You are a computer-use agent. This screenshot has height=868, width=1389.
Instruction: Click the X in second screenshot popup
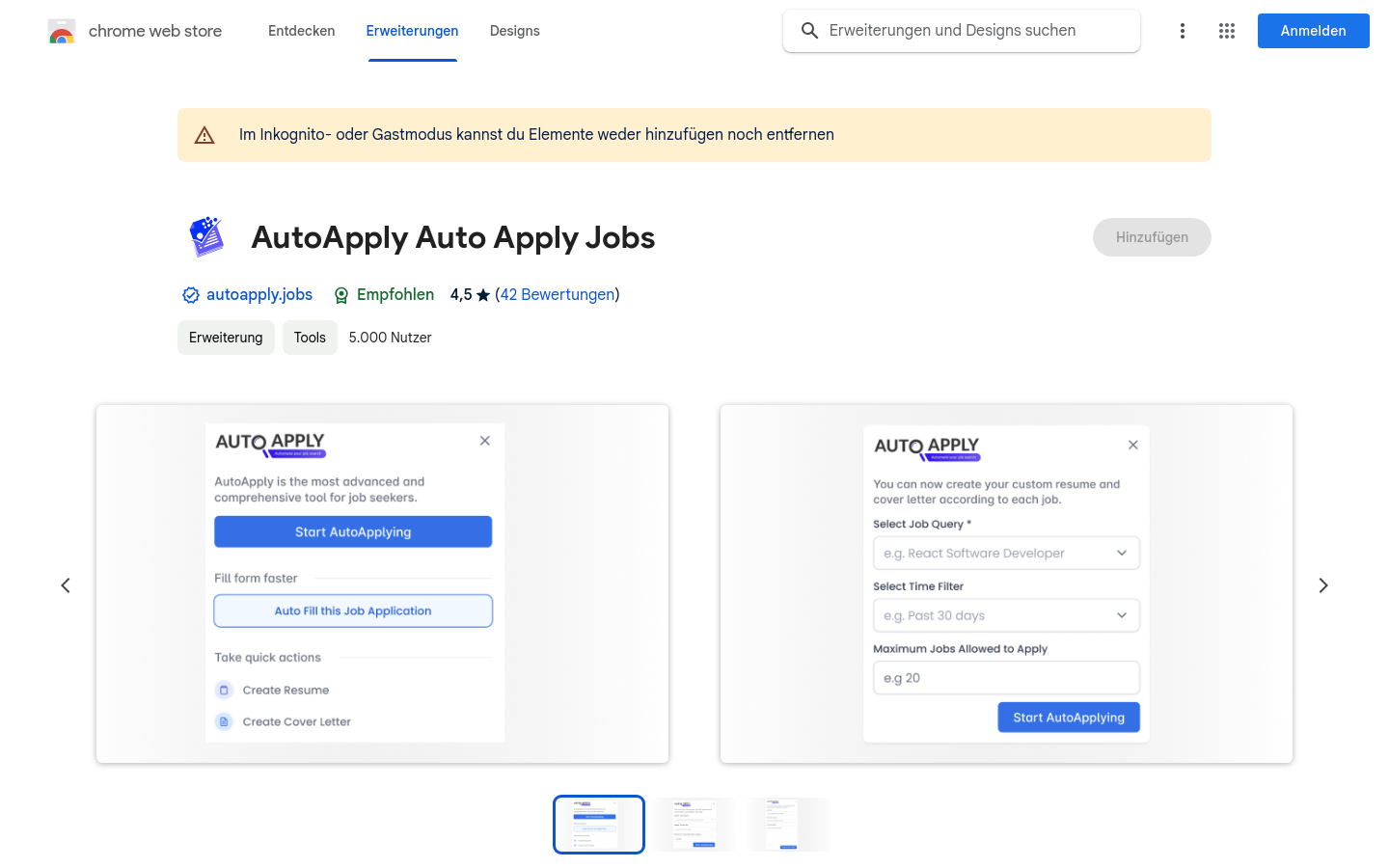point(1133,445)
